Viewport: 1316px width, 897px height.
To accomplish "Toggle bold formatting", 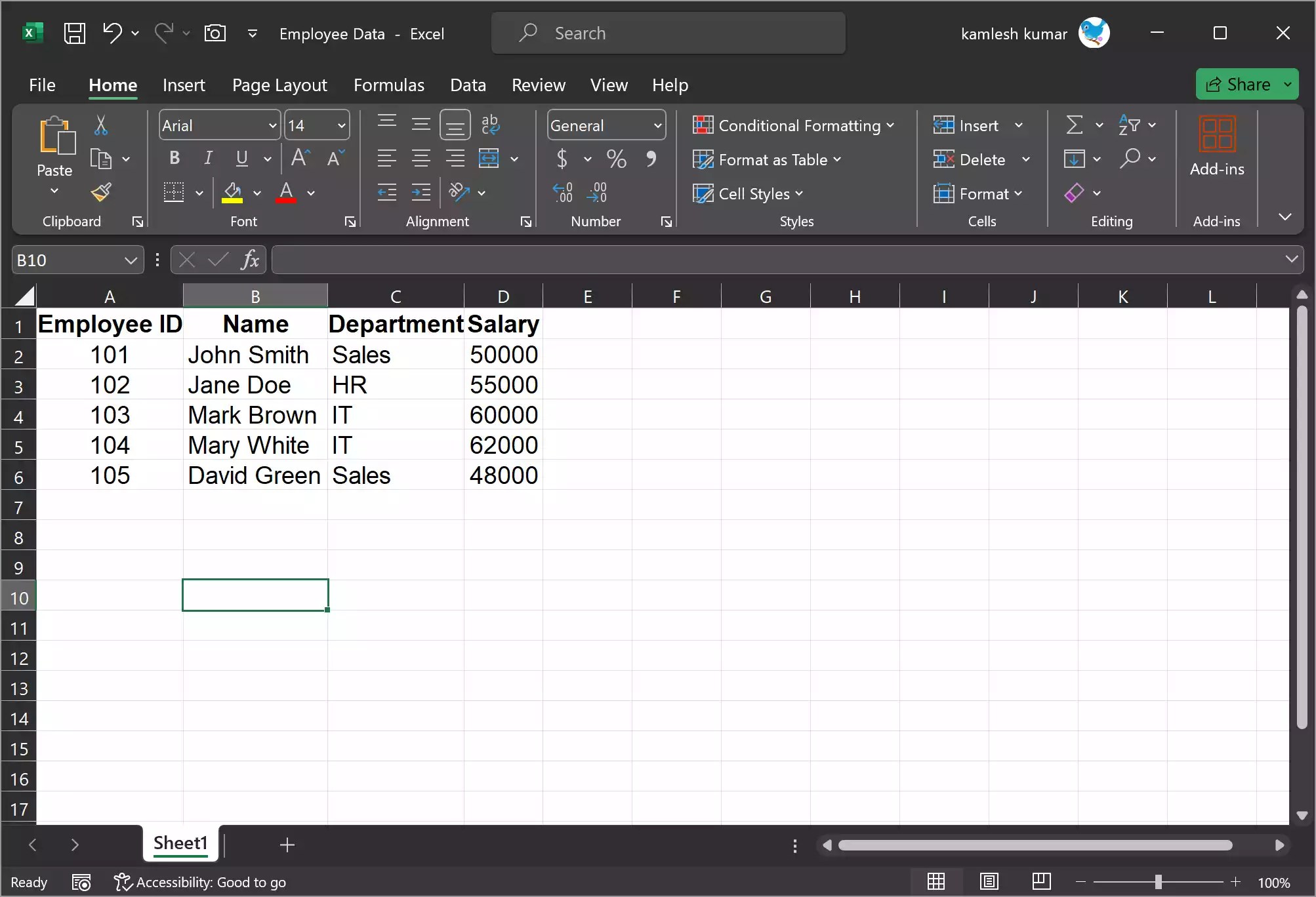I will point(173,158).
